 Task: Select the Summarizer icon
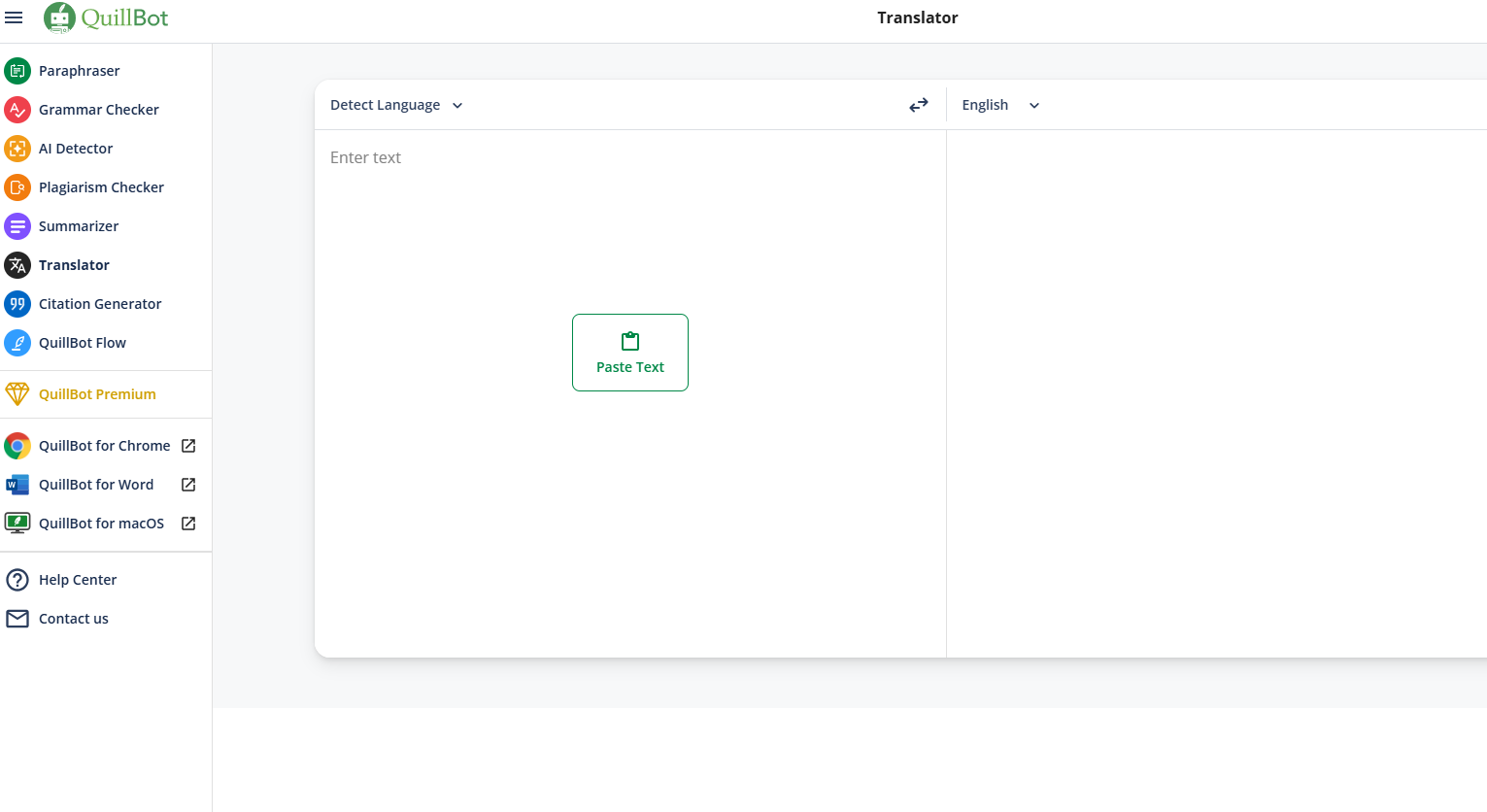pyautogui.click(x=17, y=225)
